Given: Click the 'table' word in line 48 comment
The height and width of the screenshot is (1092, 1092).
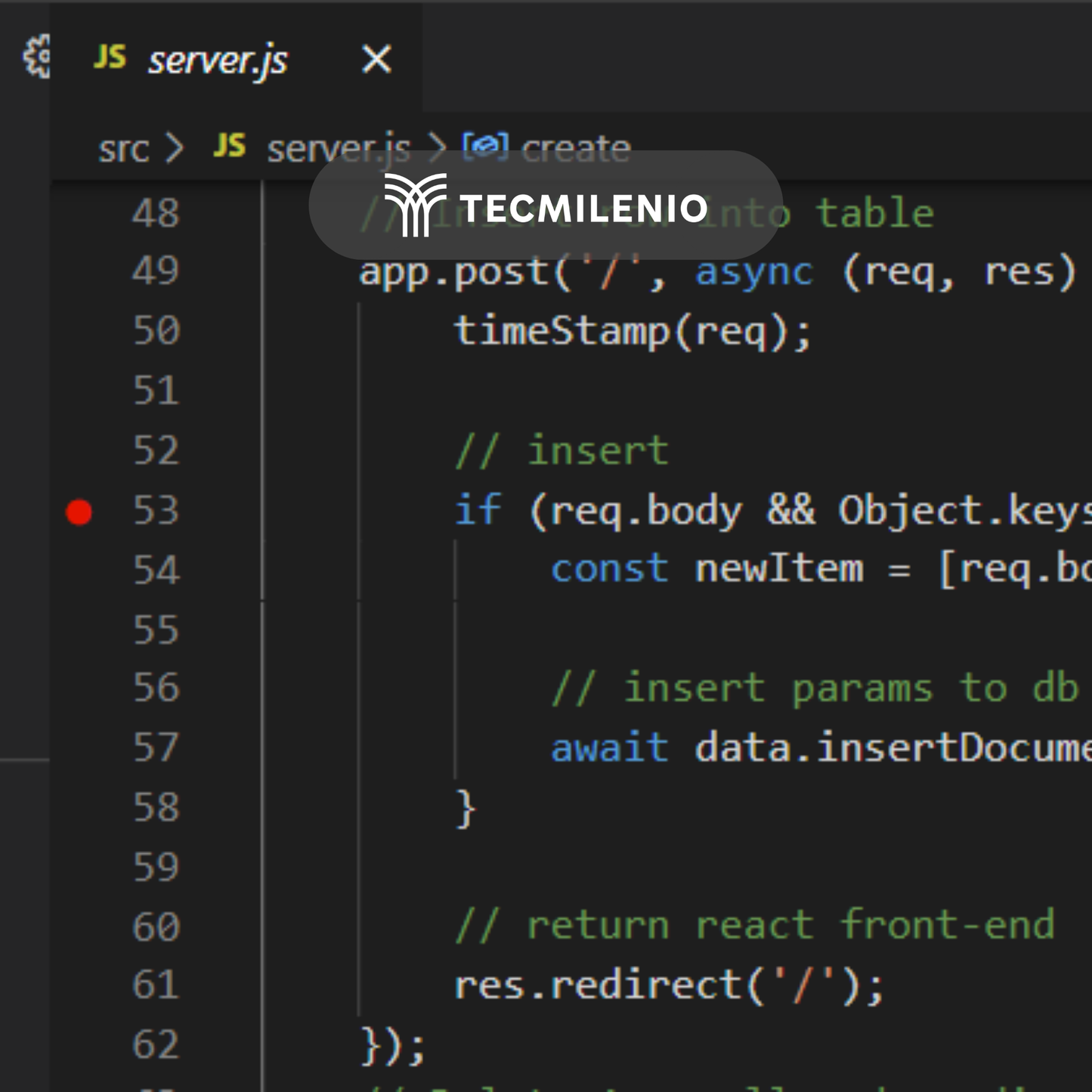Looking at the screenshot, I should click(x=875, y=213).
